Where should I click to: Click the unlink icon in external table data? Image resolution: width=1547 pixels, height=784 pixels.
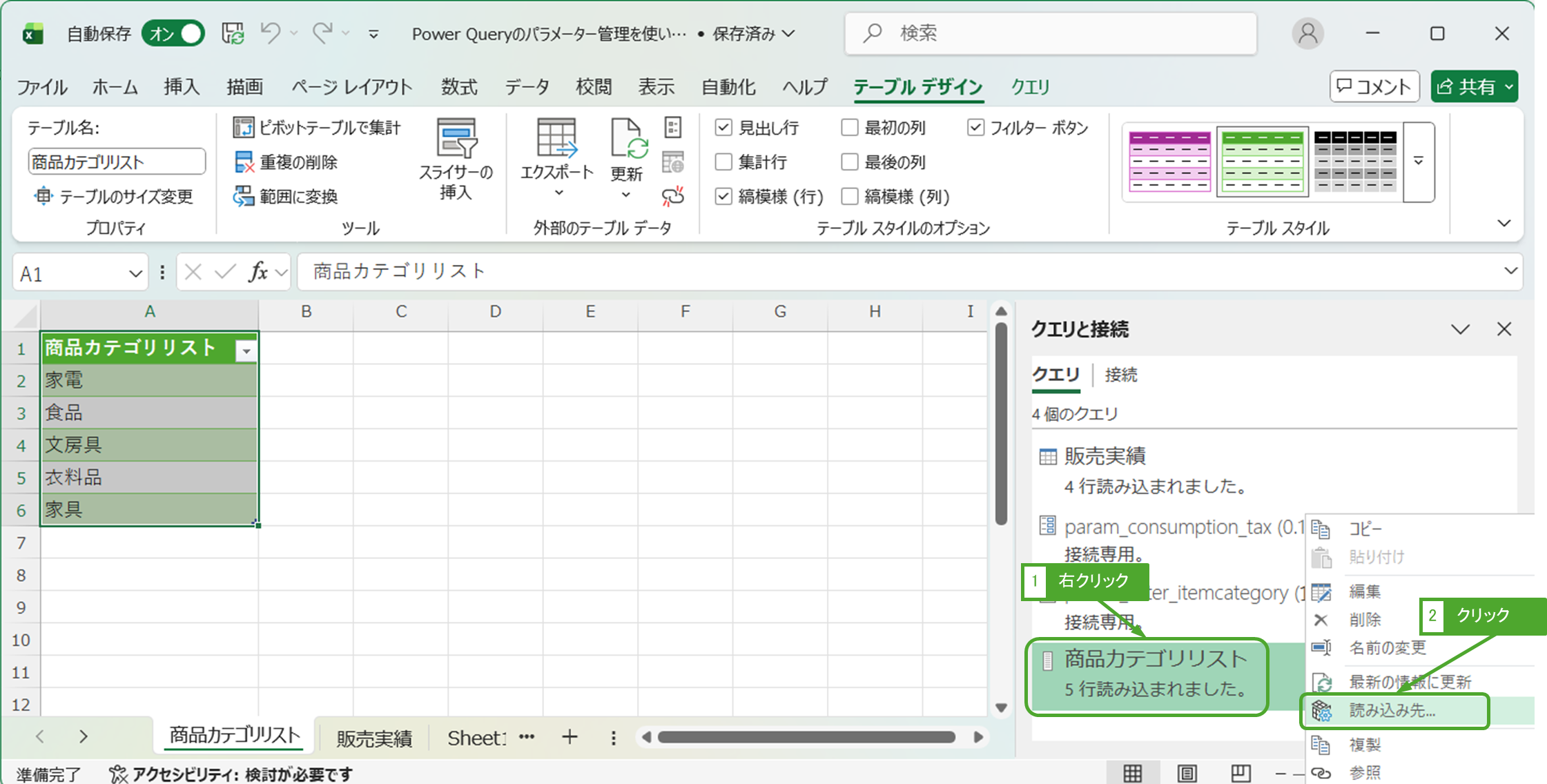[x=673, y=197]
